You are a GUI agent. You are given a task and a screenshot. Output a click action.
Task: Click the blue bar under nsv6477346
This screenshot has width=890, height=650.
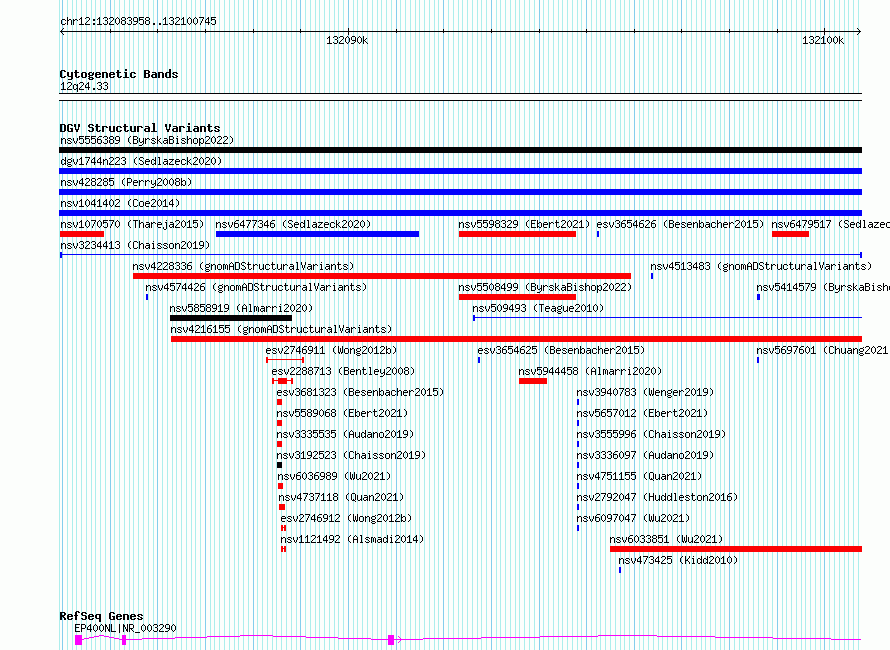[317, 234]
